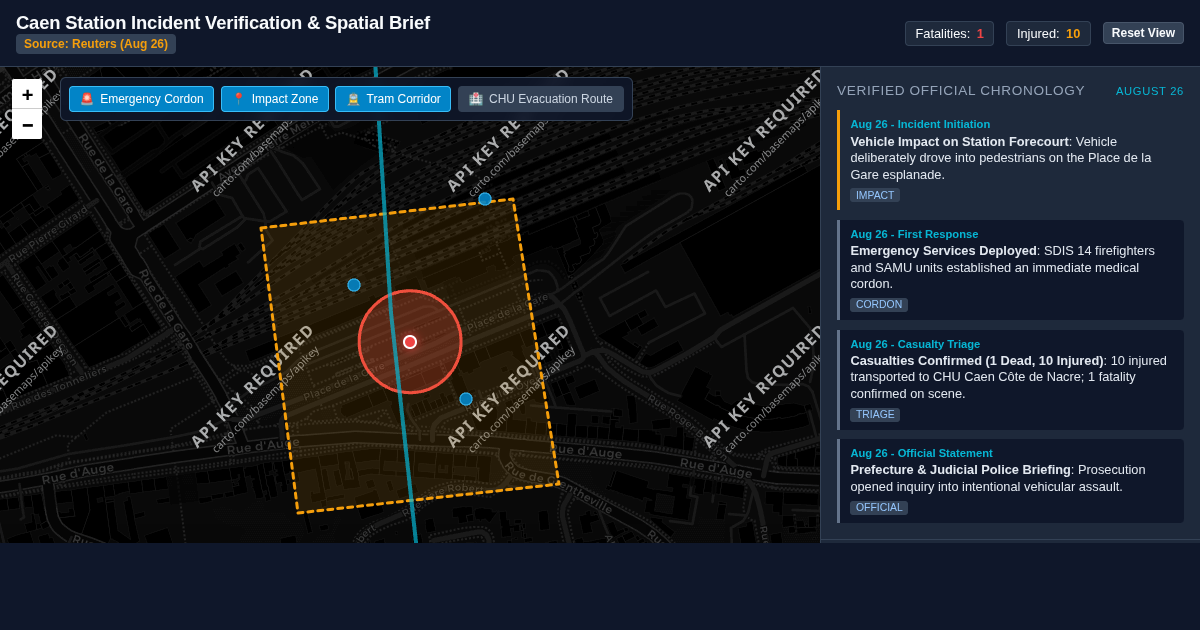
Task: Open the Casualty Triage timeline entry
Action: point(1010,380)
